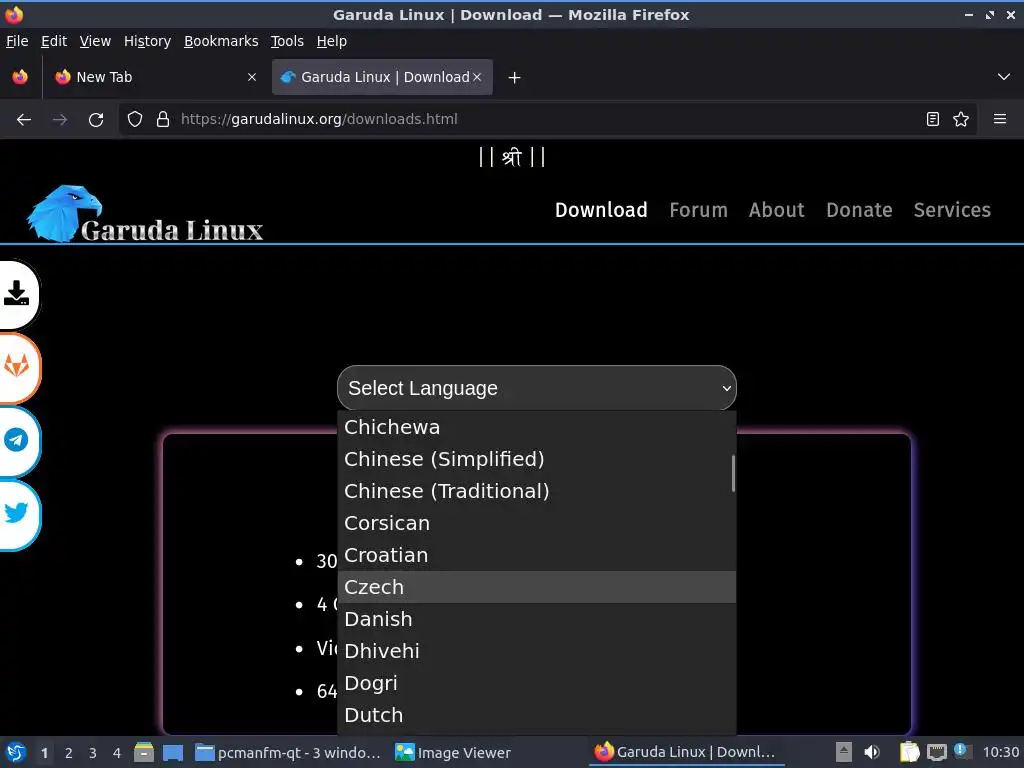Image resolution: width=1024 pixels, height=768 pixels.
Task: Open the View menu
Action: 95,41
